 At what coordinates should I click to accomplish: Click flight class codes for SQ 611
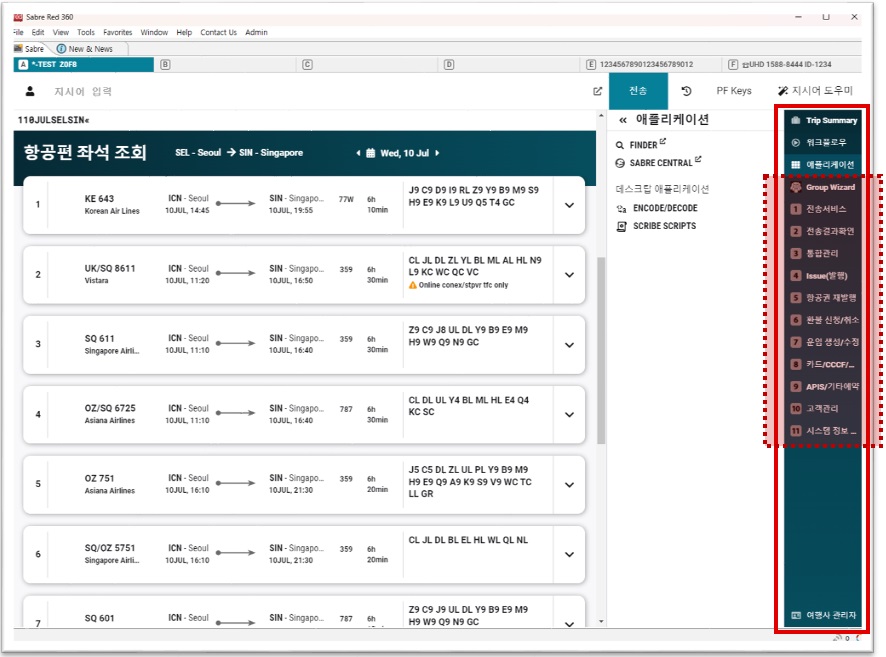(468, 336)
